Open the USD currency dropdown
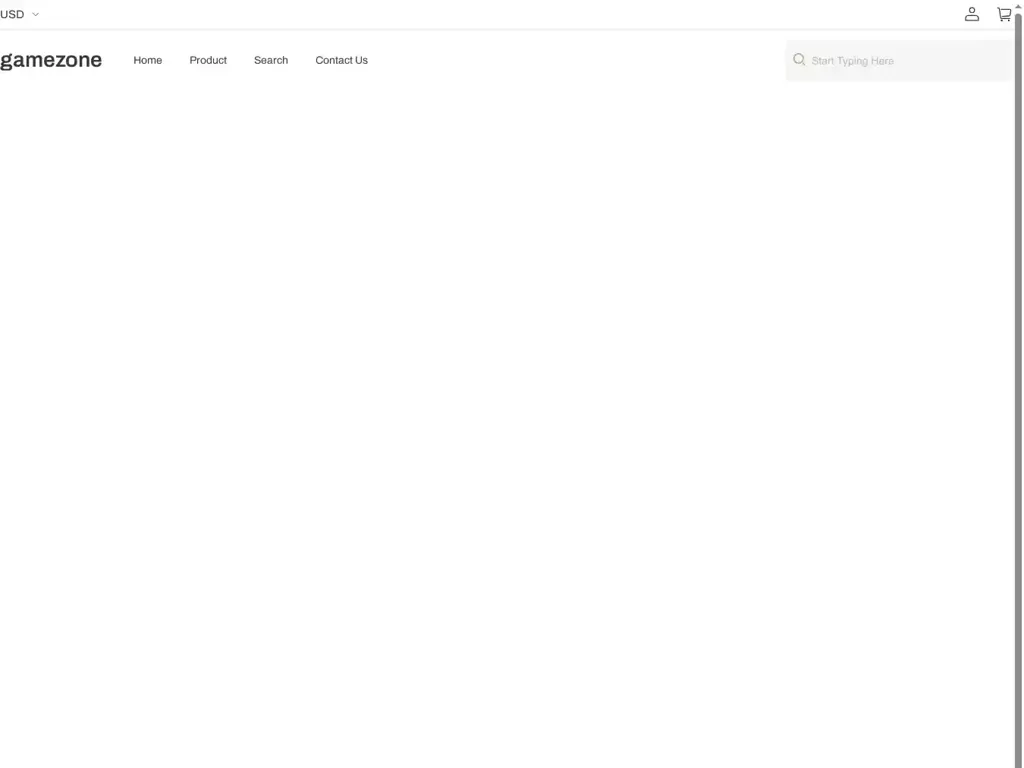The width and height of the screenshot is (1024, 768). (13, 14)
